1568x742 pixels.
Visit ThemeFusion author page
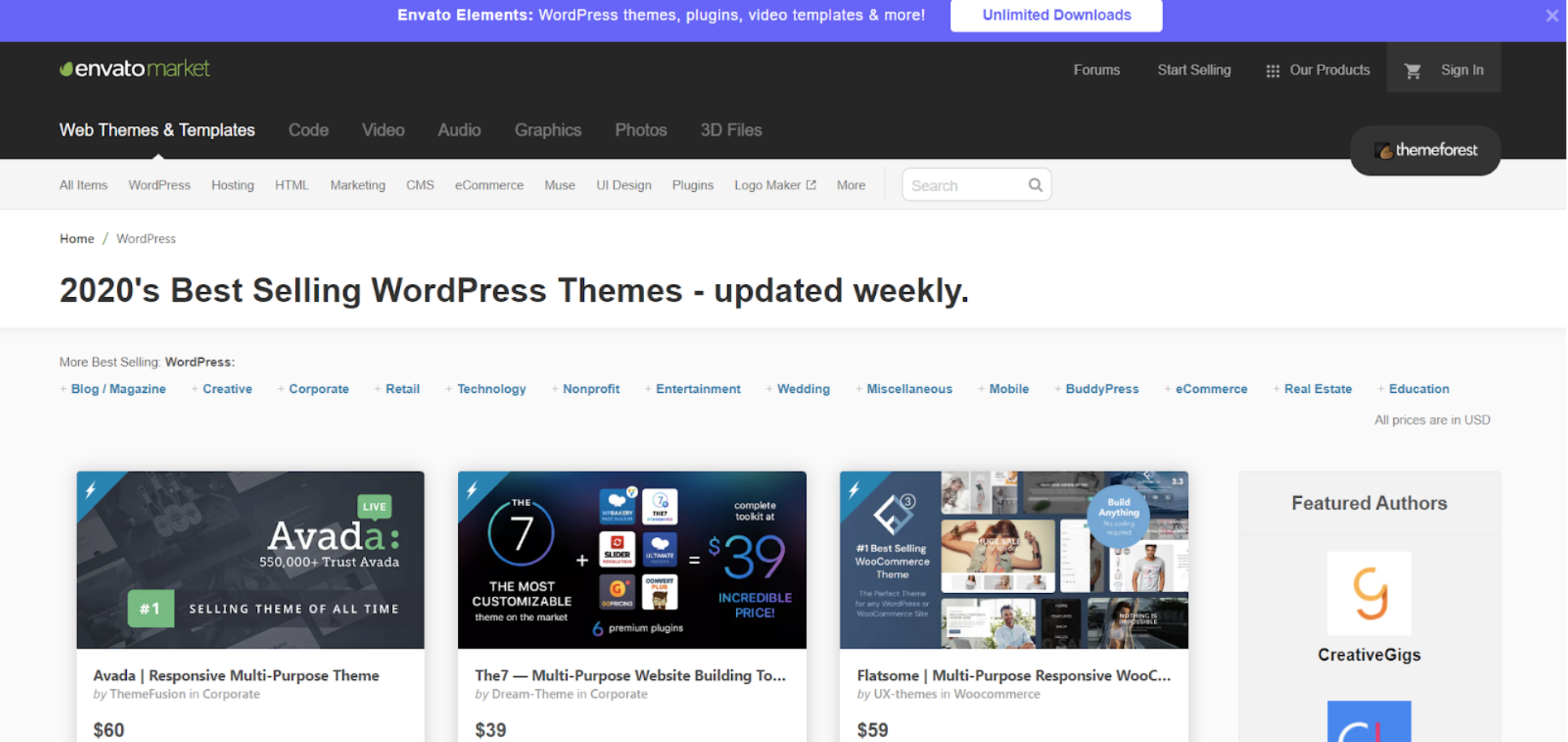[x=147, y=694]
